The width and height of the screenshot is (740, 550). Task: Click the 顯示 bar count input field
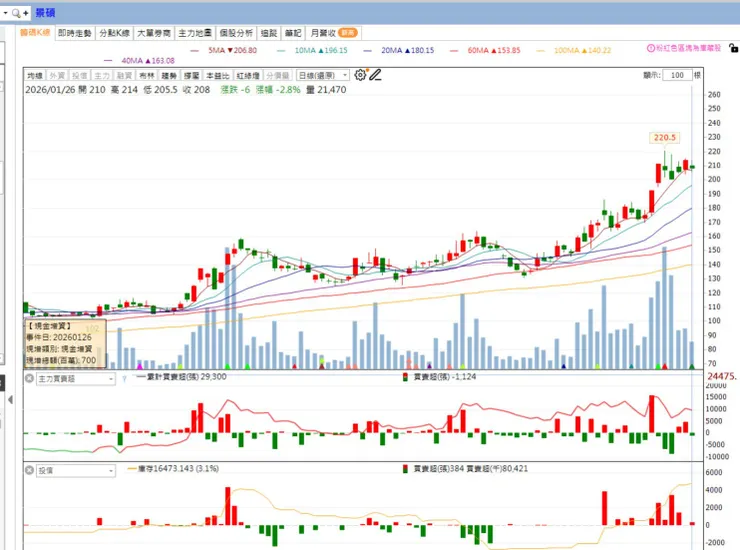677,75
